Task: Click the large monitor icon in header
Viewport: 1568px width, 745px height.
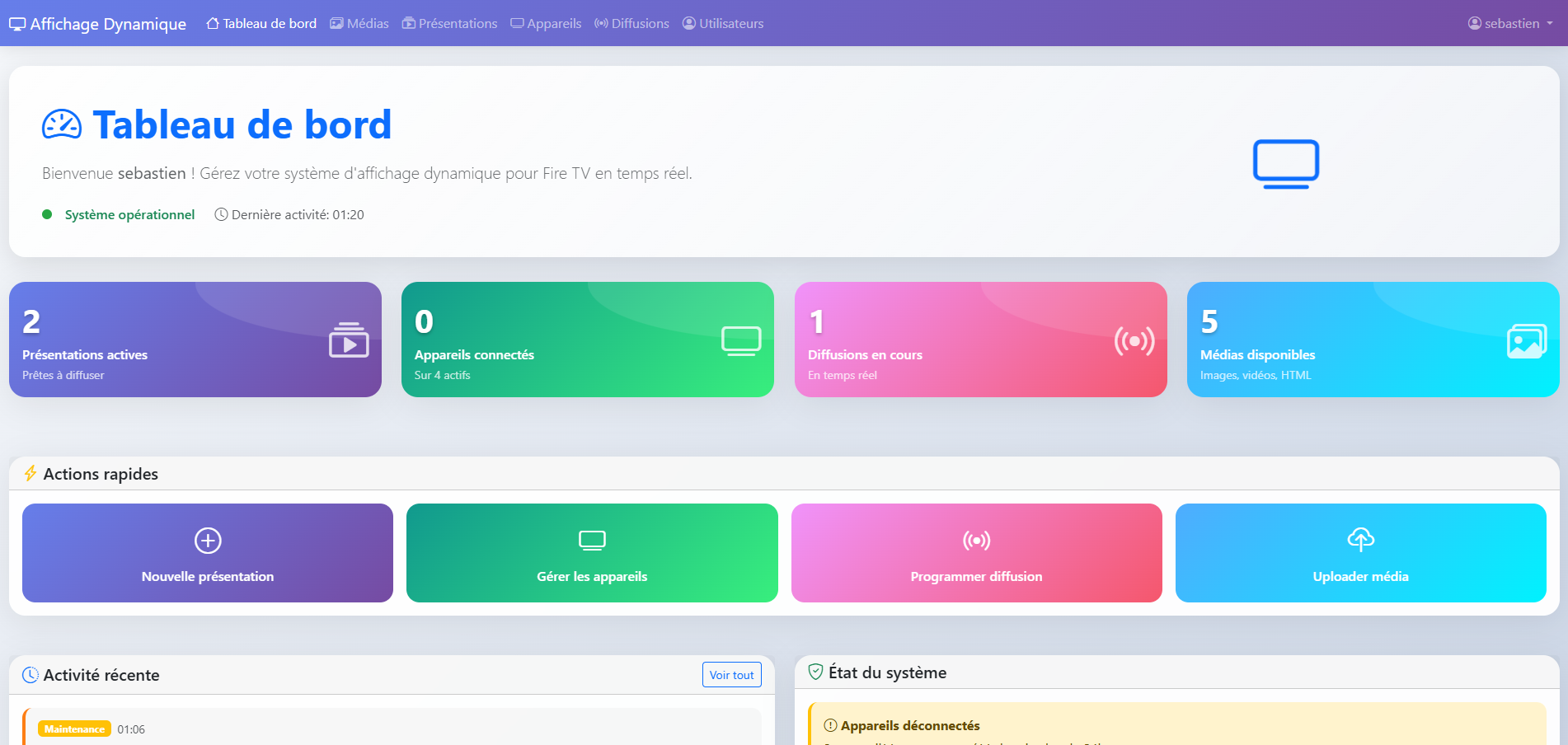Action: click(1285, 163)
